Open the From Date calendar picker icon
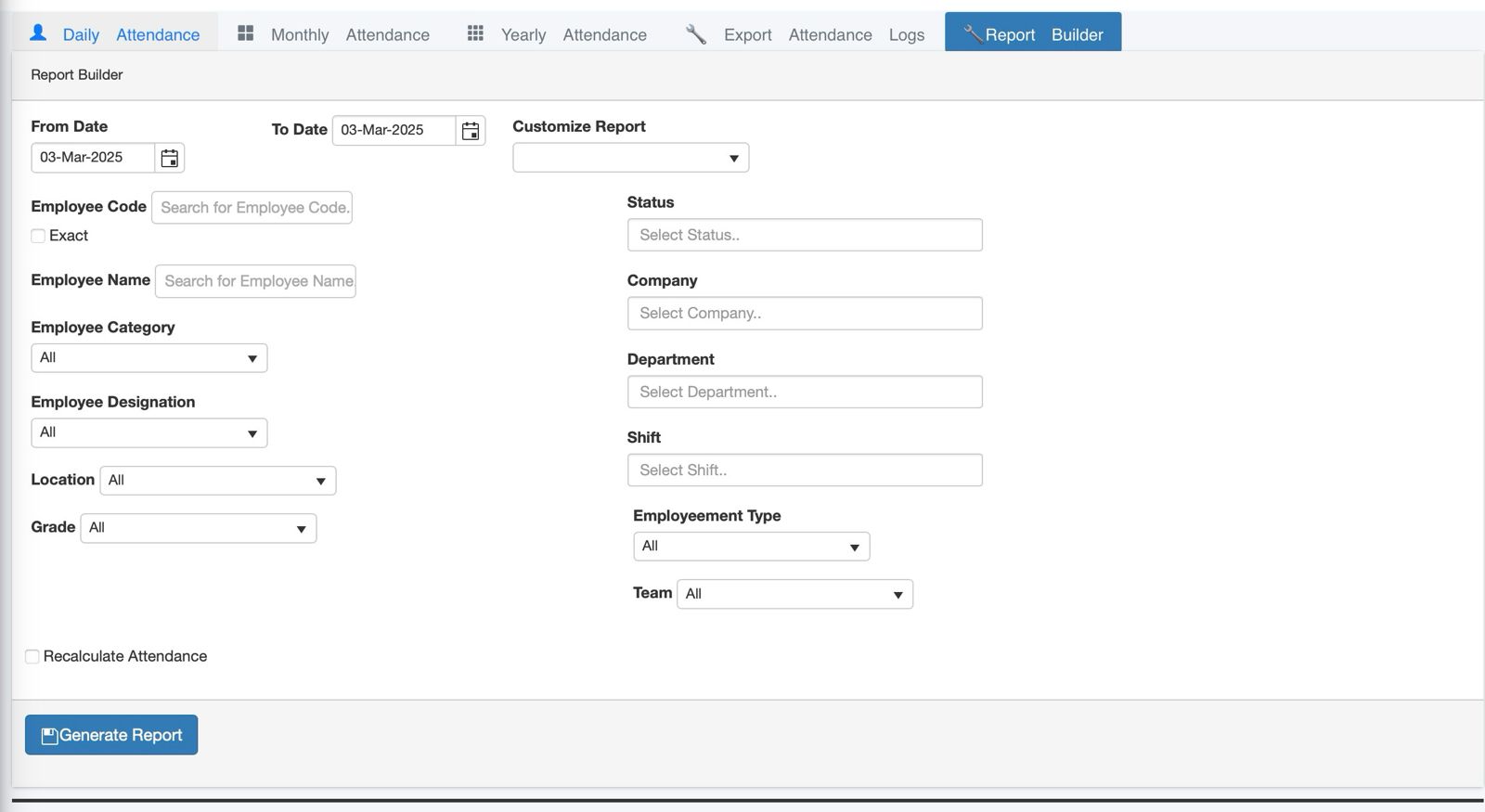This screenshot has width=1485, height=812. pyautogui.click(x=169, y=158)
